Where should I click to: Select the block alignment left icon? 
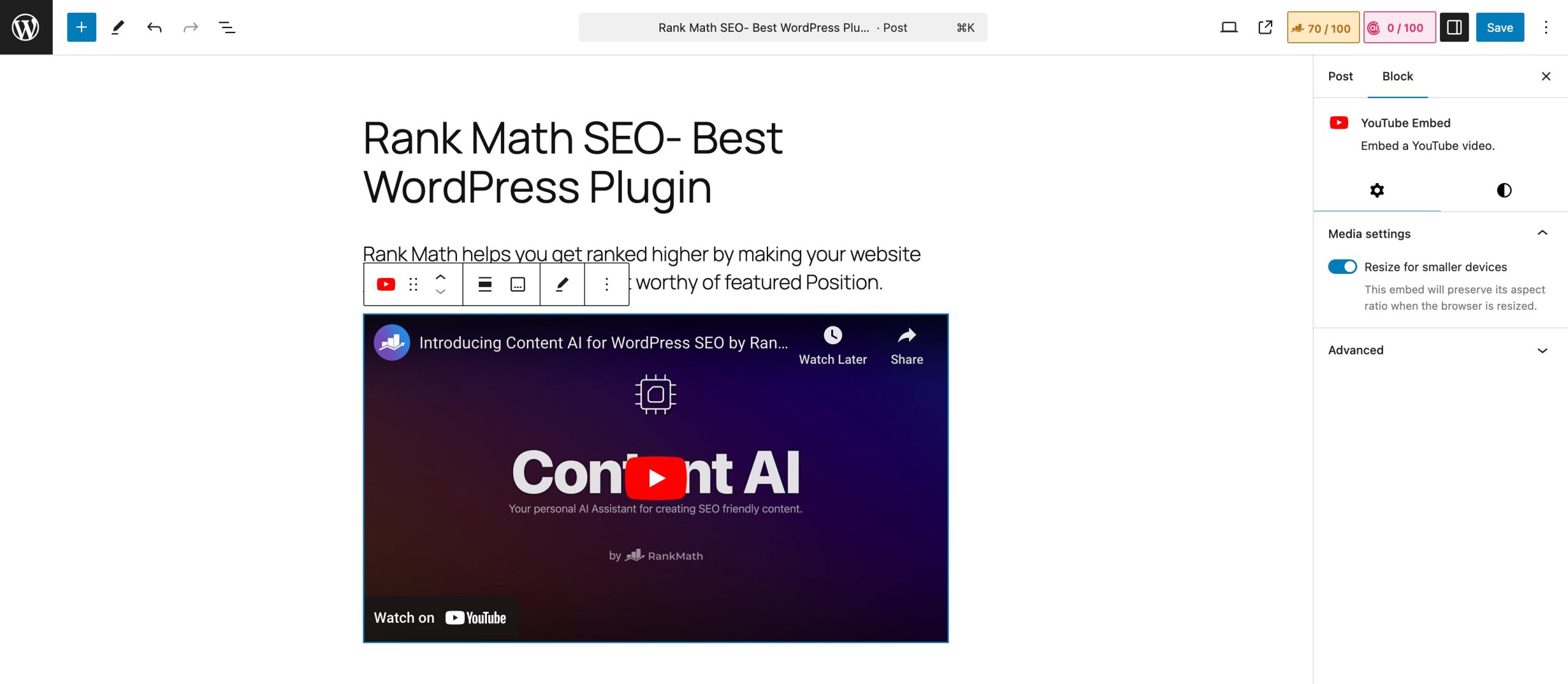[484, 284]
